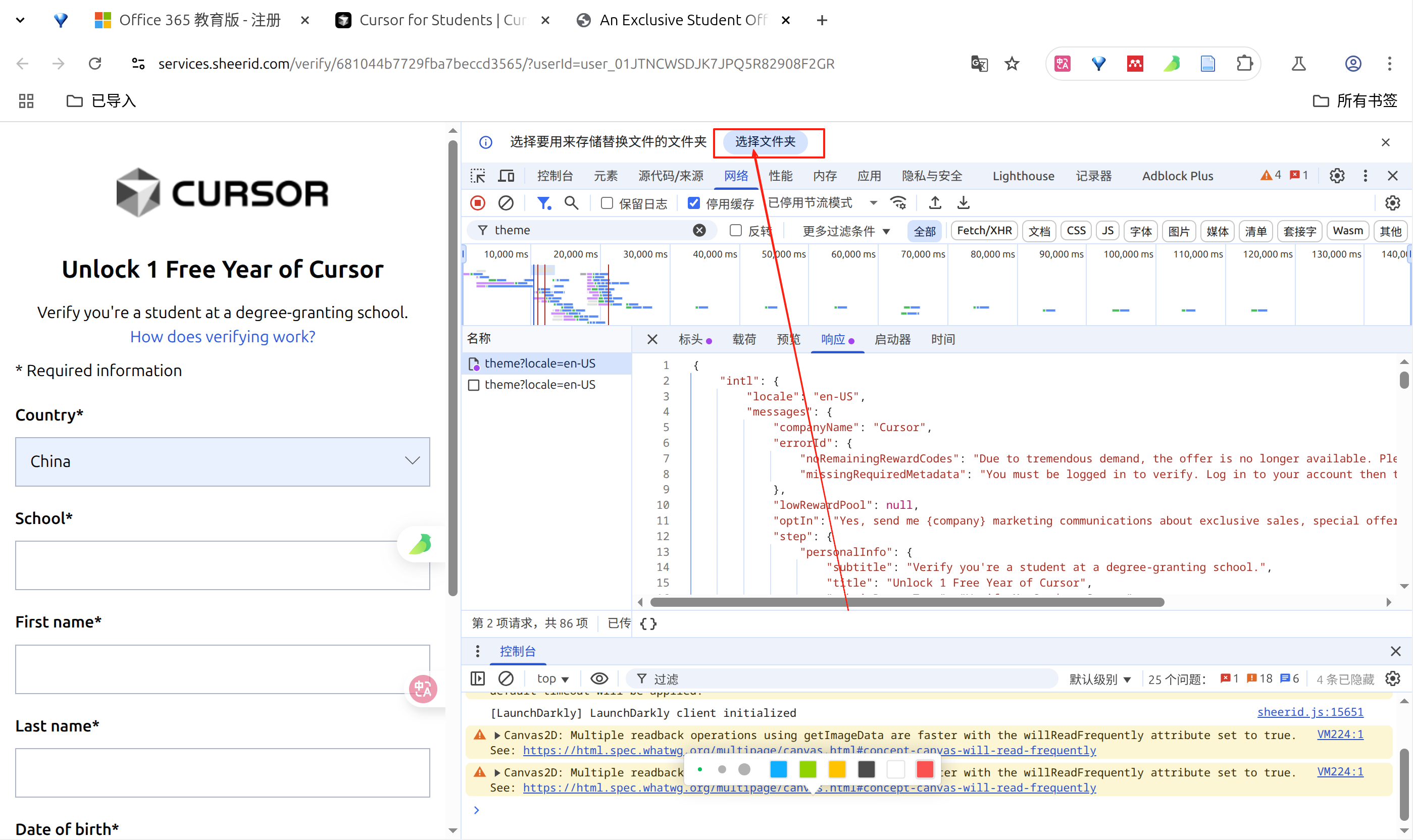Screen dimensions: 1413x840
Task: Click the green bird extension icon
Action: pos(1171,64)
